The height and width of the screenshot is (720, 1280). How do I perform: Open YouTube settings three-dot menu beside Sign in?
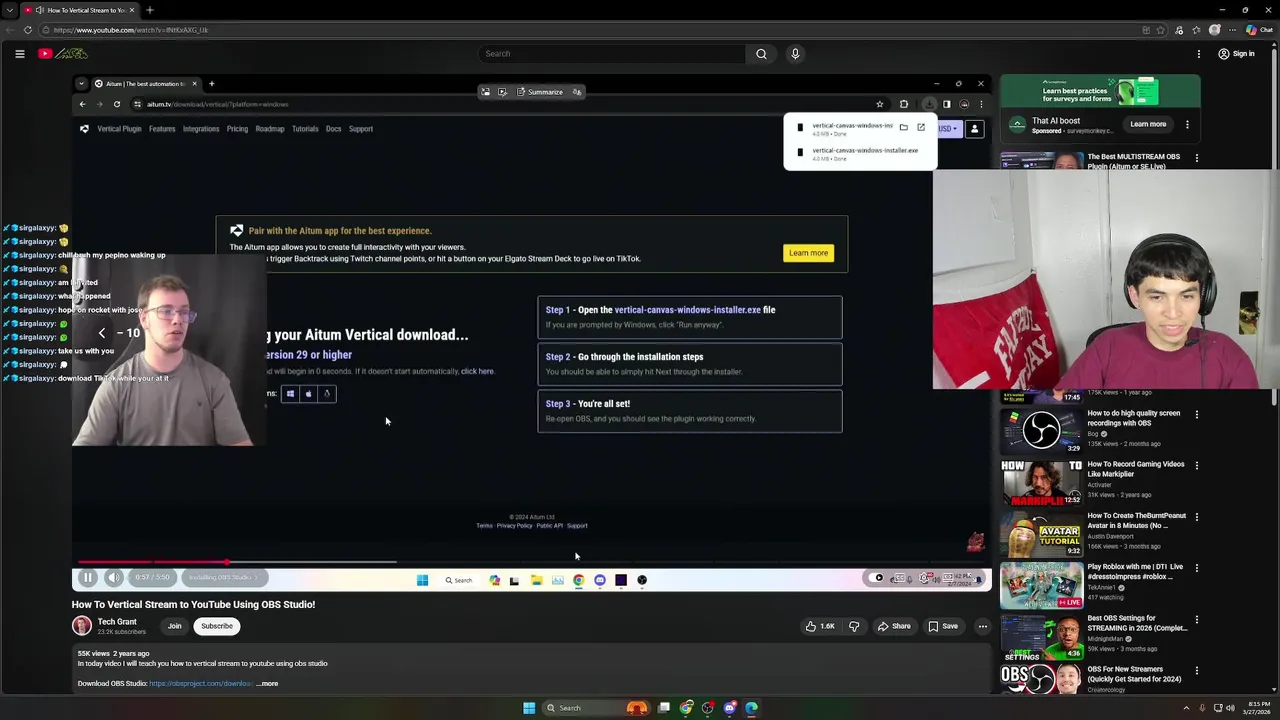pyautogui.click(x=1199, y=54)
